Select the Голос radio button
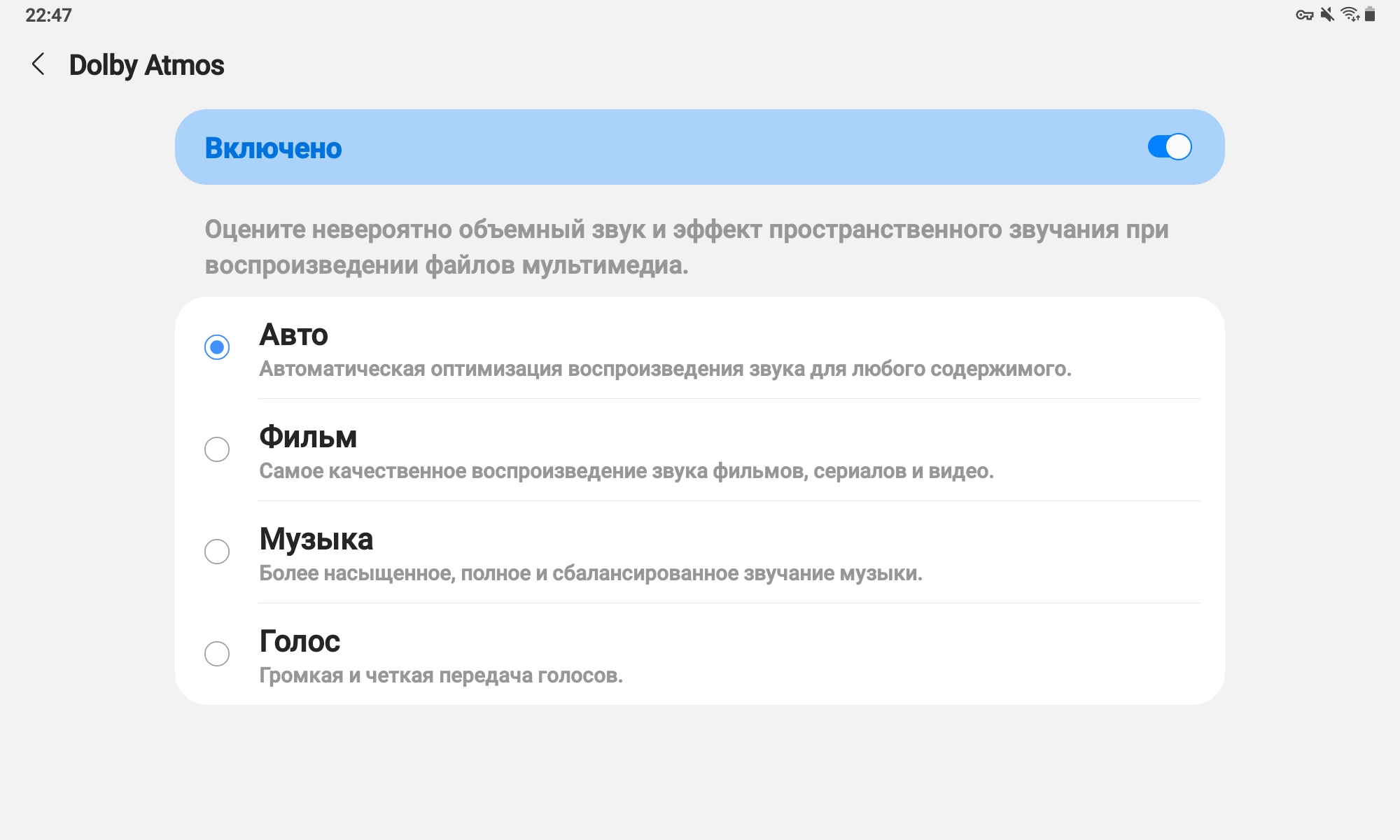1400x840 pixels. point(217,654)
